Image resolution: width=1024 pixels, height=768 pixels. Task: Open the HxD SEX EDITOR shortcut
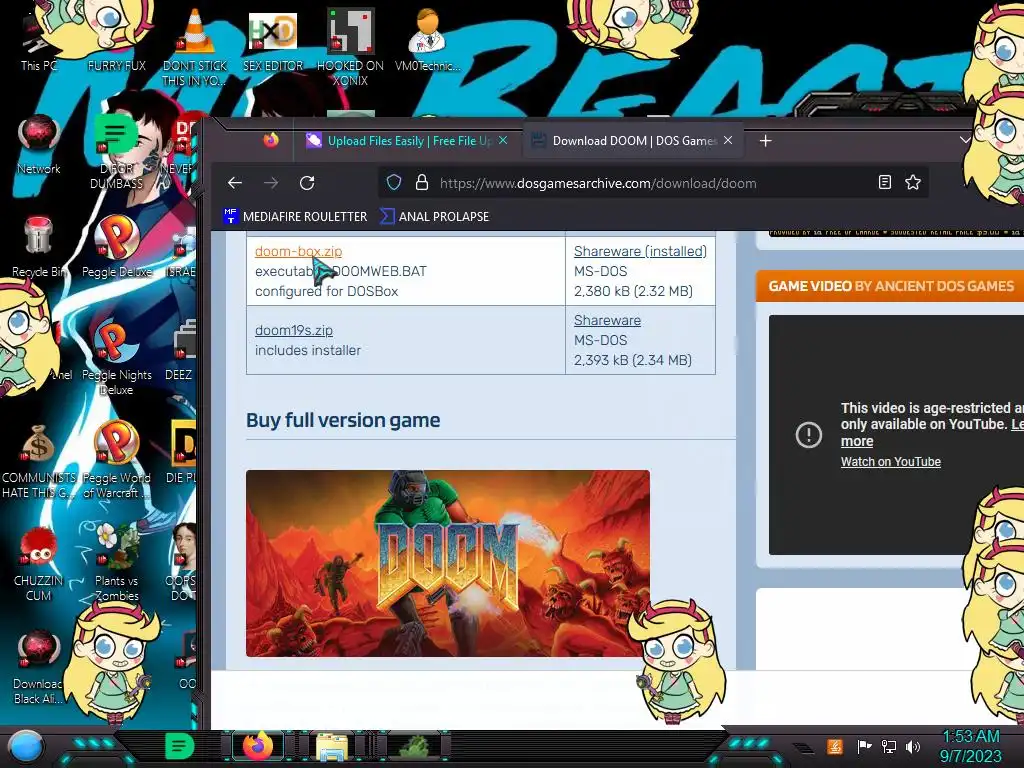[x=273, y=42]
